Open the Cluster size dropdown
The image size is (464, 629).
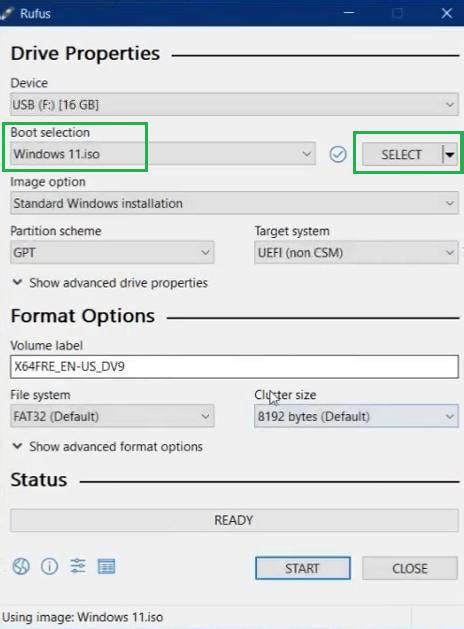click(x=356, y=416)
